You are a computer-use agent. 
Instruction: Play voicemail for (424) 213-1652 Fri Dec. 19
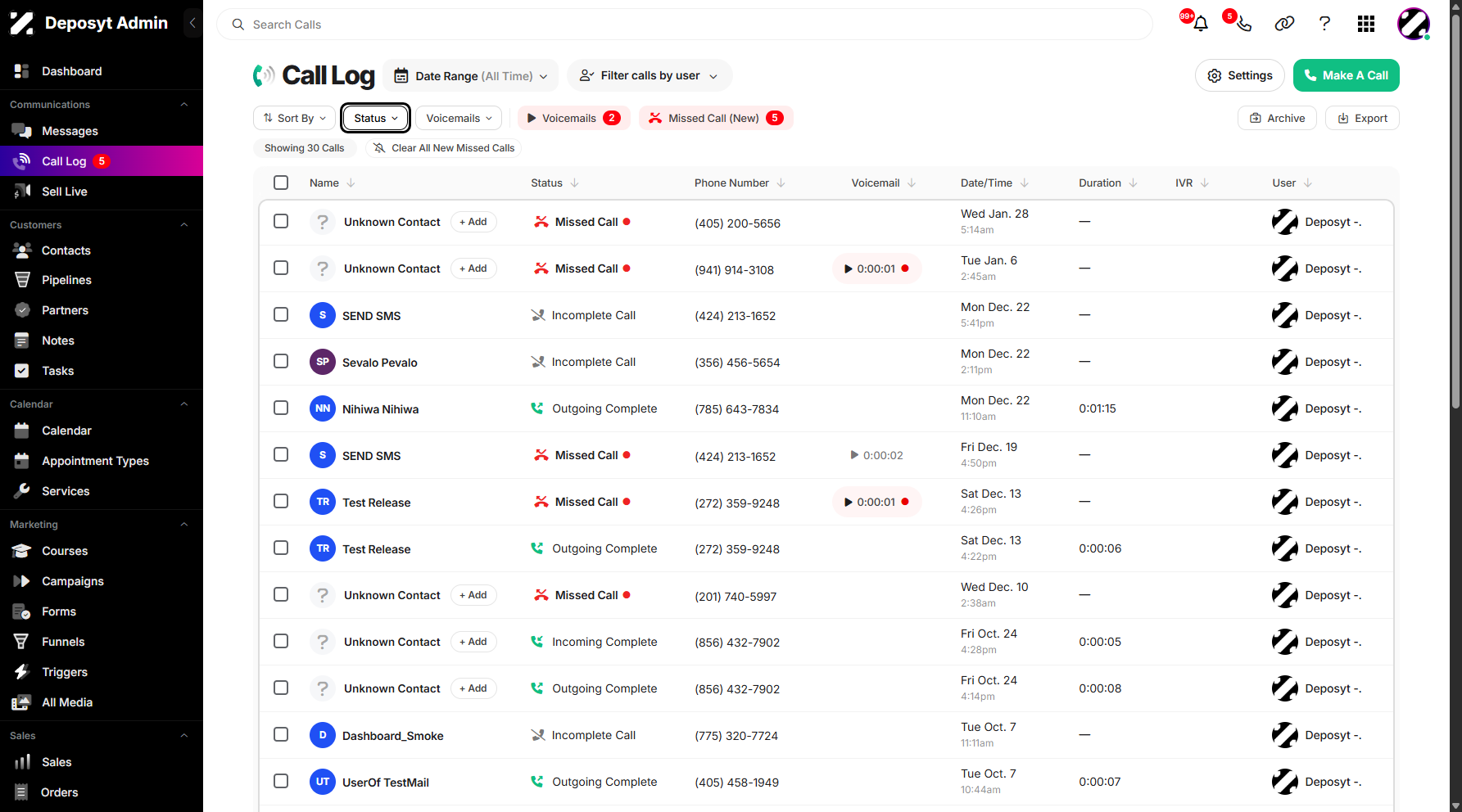point(876,455)
